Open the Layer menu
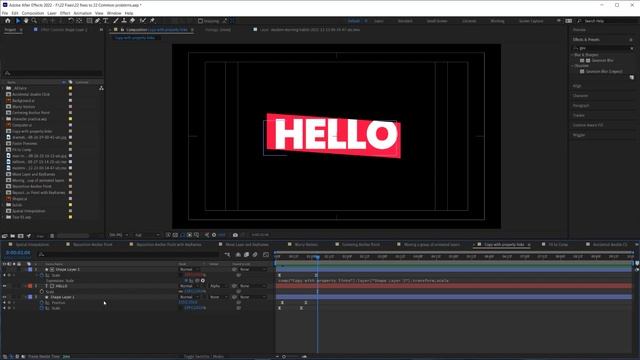Screen dimensions: 640x360 pyautogui.click(x=52, y=13)
